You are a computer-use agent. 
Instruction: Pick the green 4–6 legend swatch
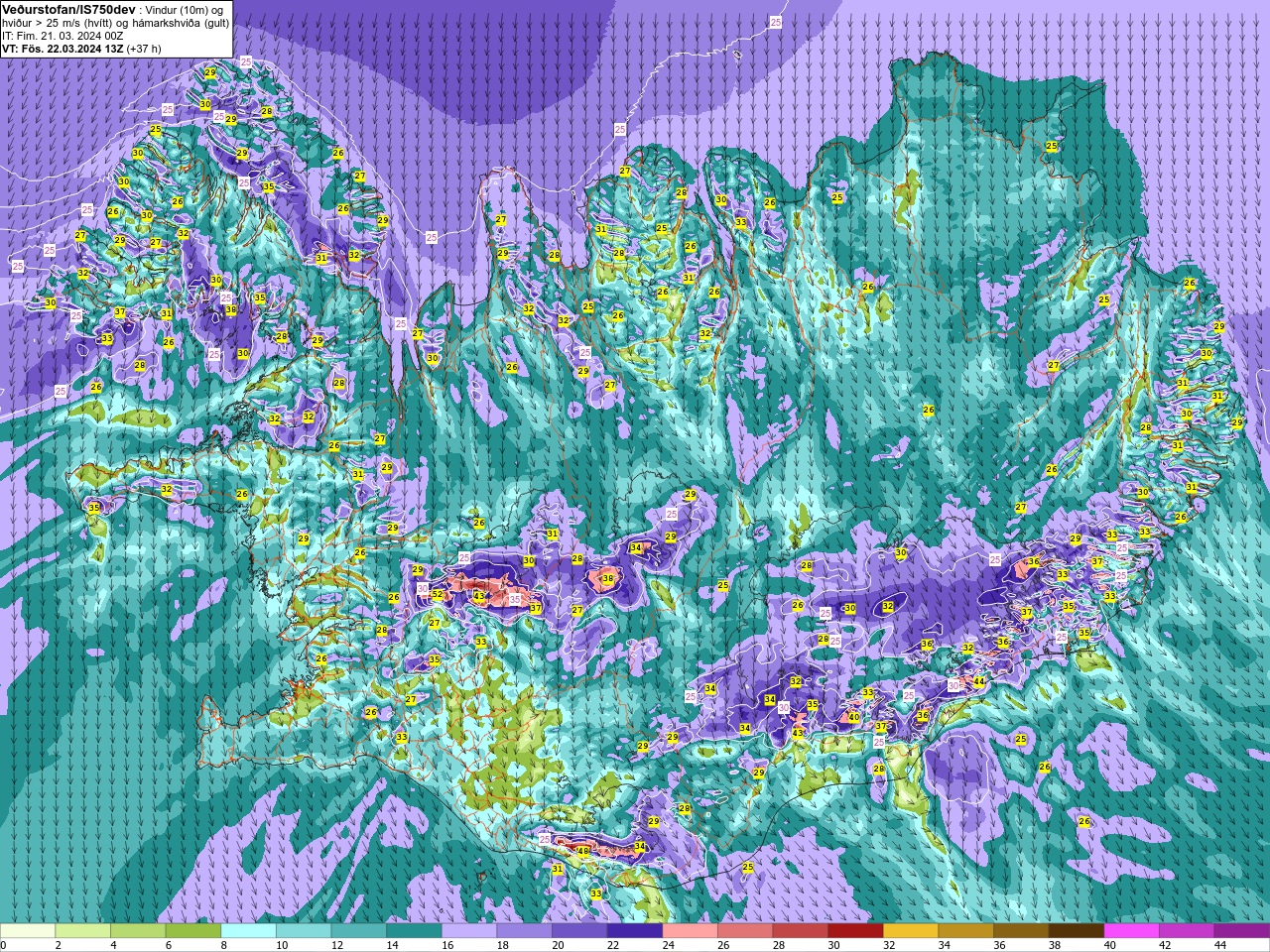138,931
